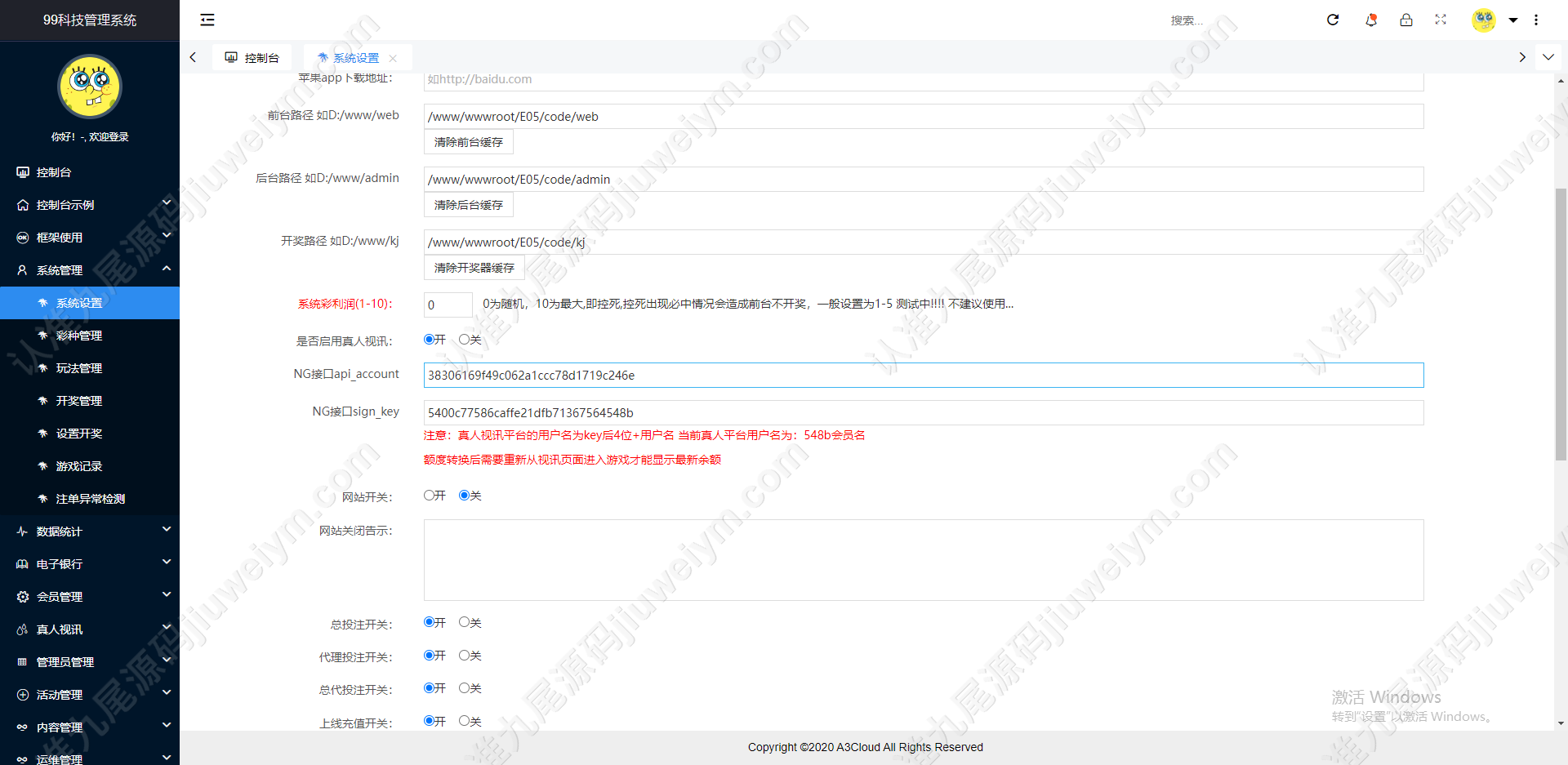Click 清除开奖器缓存 button
This screenshot has width=1568, height=765.
point(474,268)
